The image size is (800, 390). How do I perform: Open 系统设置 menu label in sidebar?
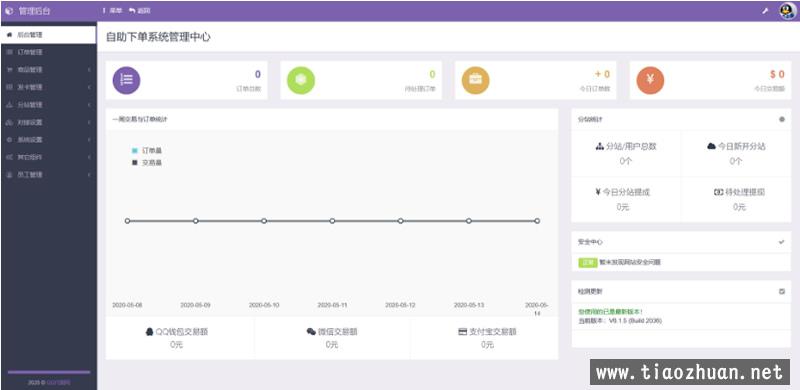pos(30,140)
